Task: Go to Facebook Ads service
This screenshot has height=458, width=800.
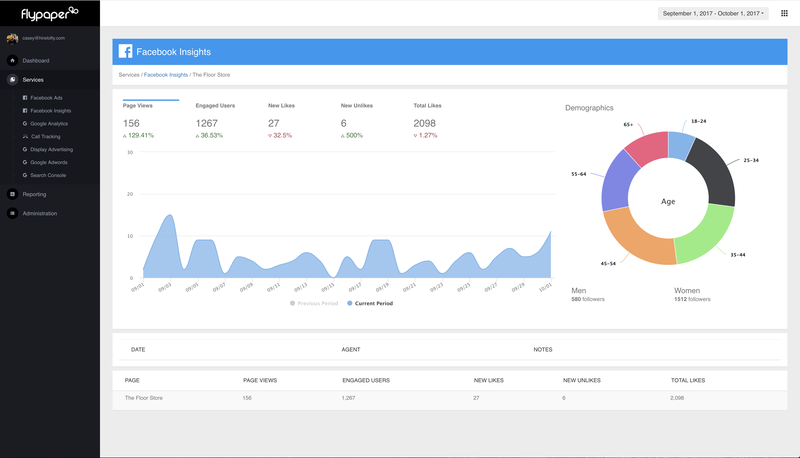Action: [x=46, y=97]
